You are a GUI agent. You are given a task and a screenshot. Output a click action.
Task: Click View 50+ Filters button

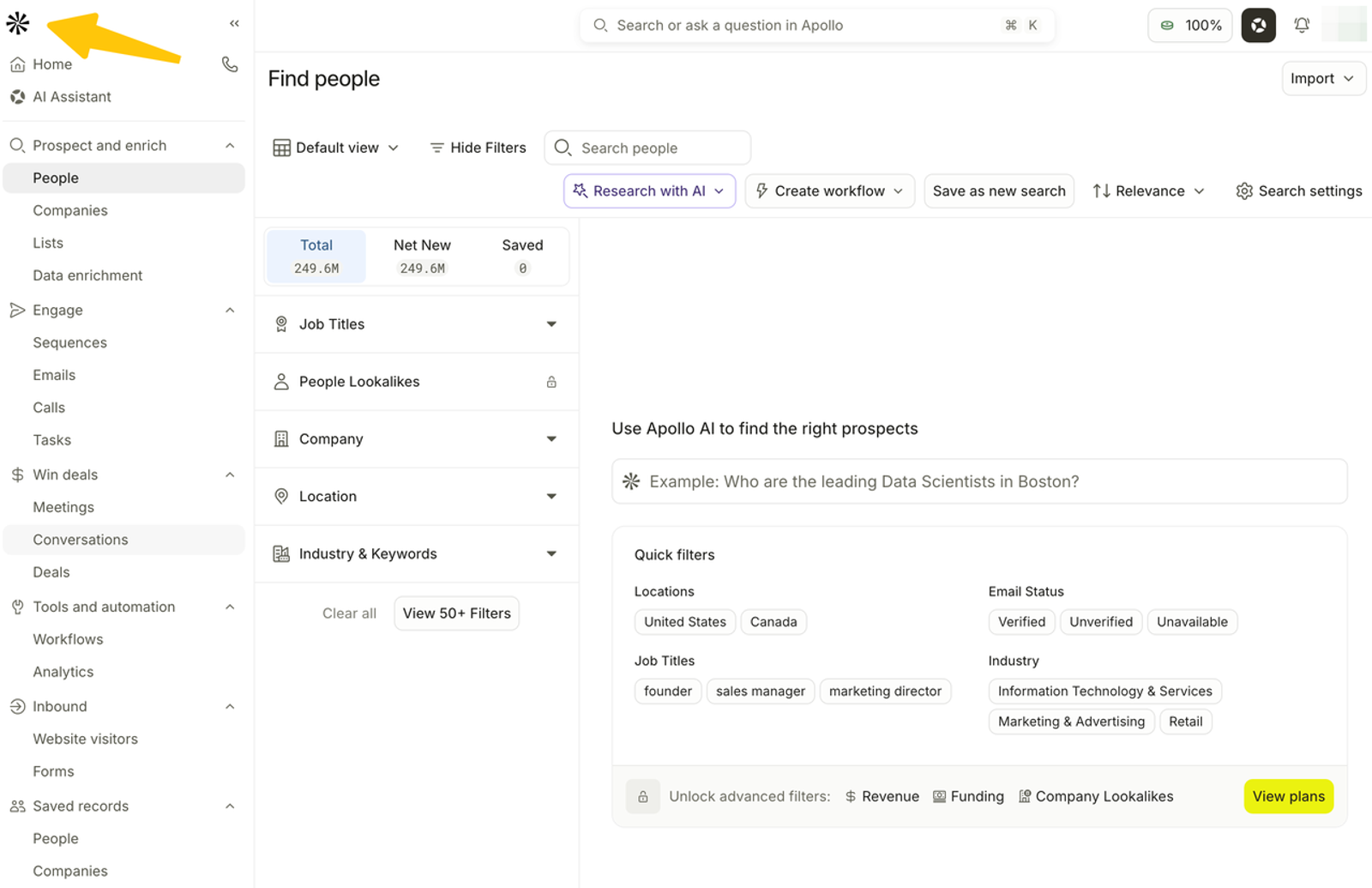click(456, 613)
